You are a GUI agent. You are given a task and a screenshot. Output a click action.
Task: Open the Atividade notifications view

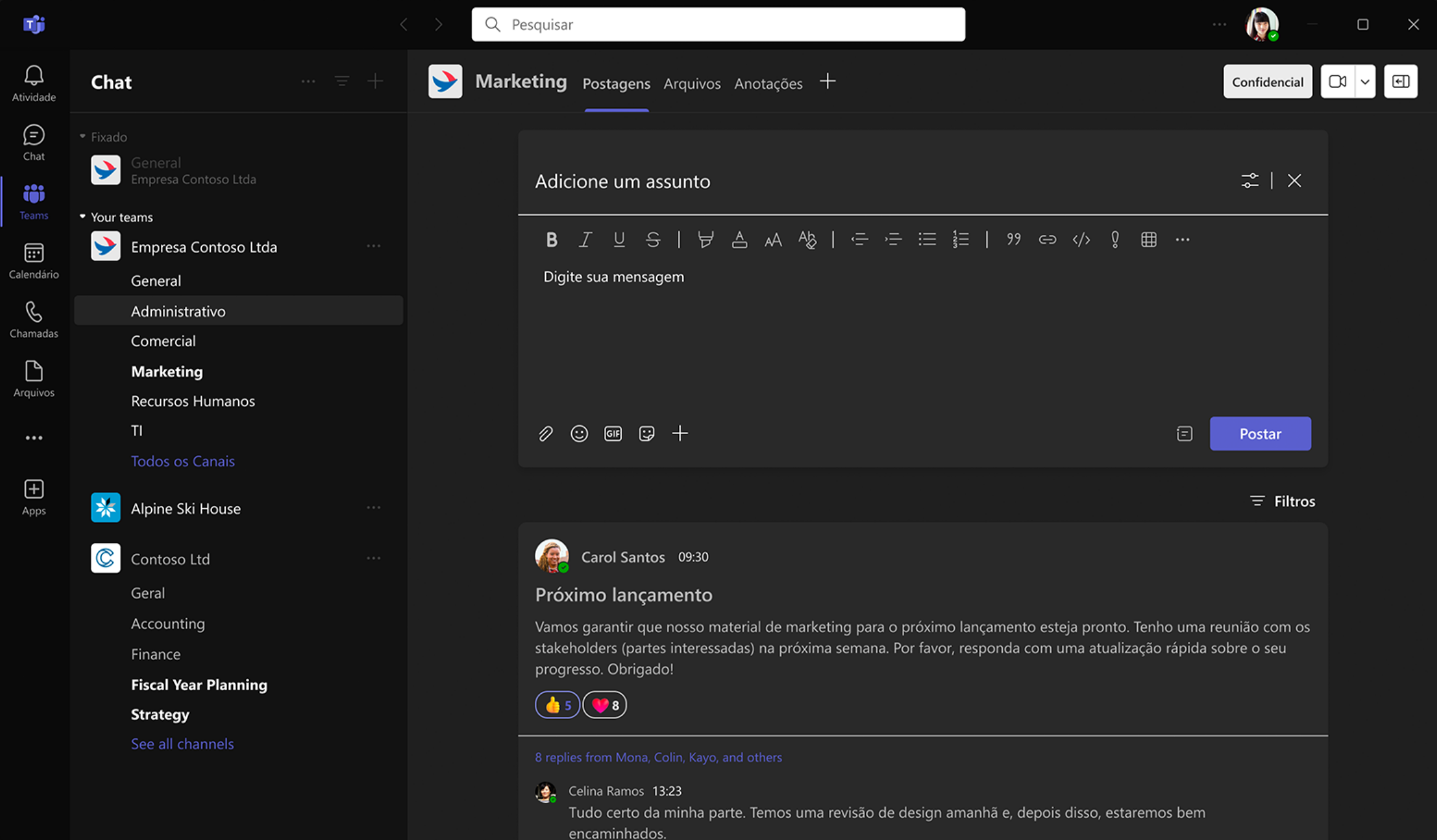pos(34,83)
